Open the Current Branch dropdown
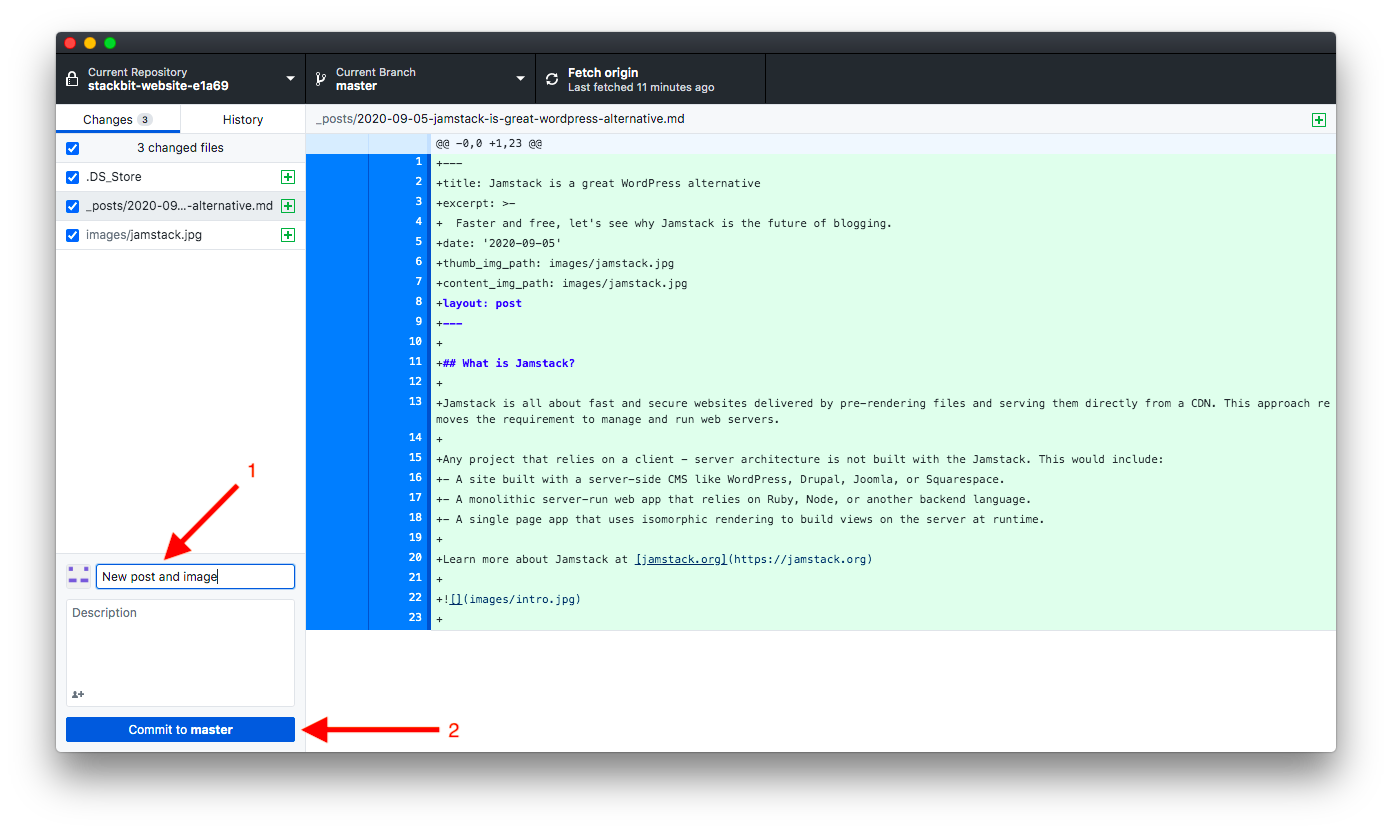Image resolution: width=1392 pixels, height=832 pixels. coord(421,79)
